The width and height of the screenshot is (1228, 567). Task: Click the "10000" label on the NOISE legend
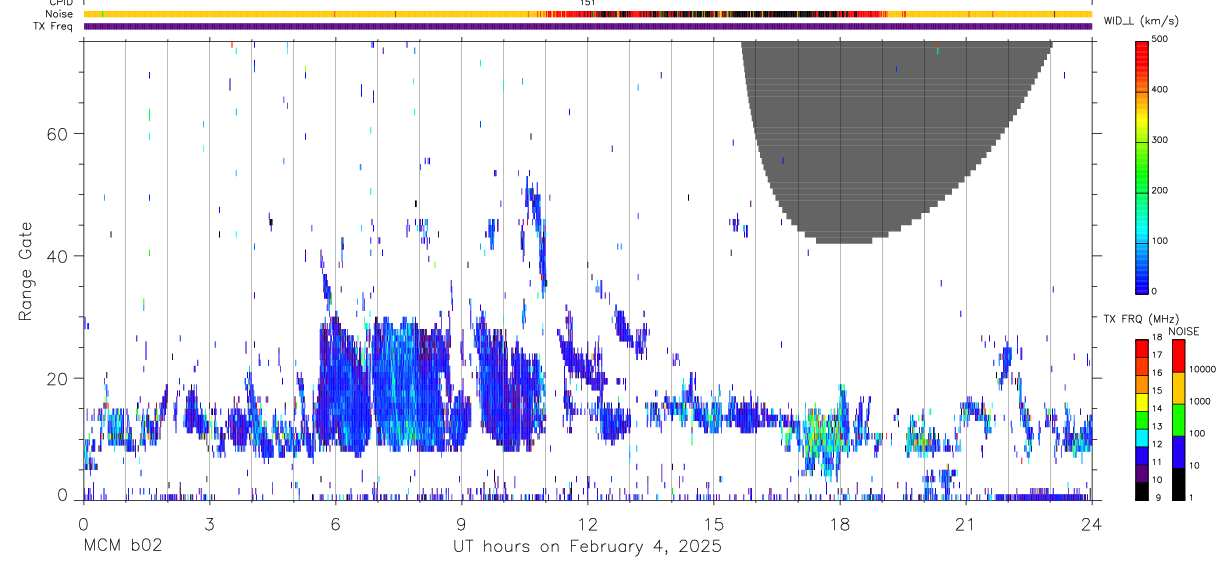1202,370
